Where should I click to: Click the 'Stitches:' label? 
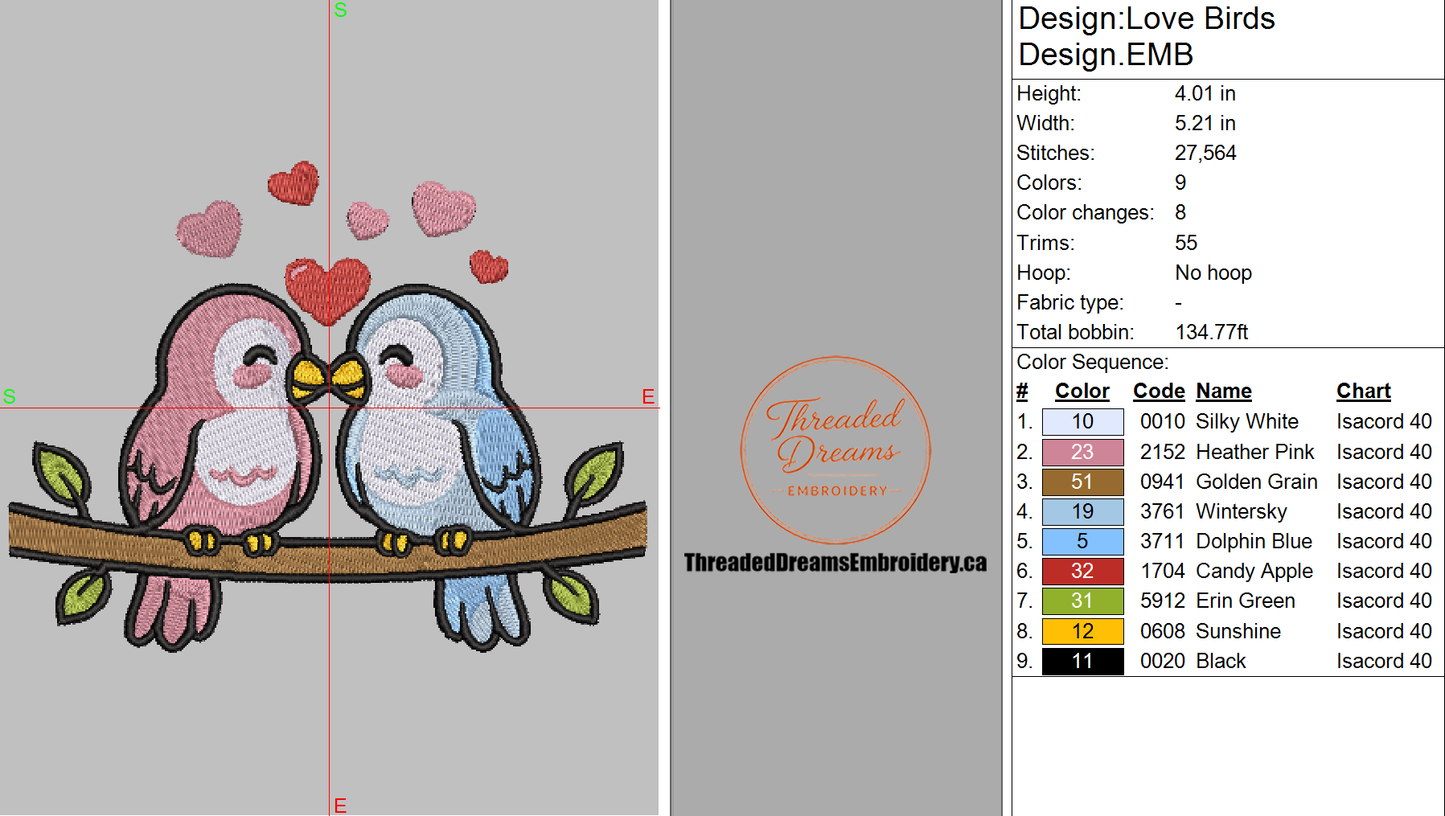(x=1055, y=154)
